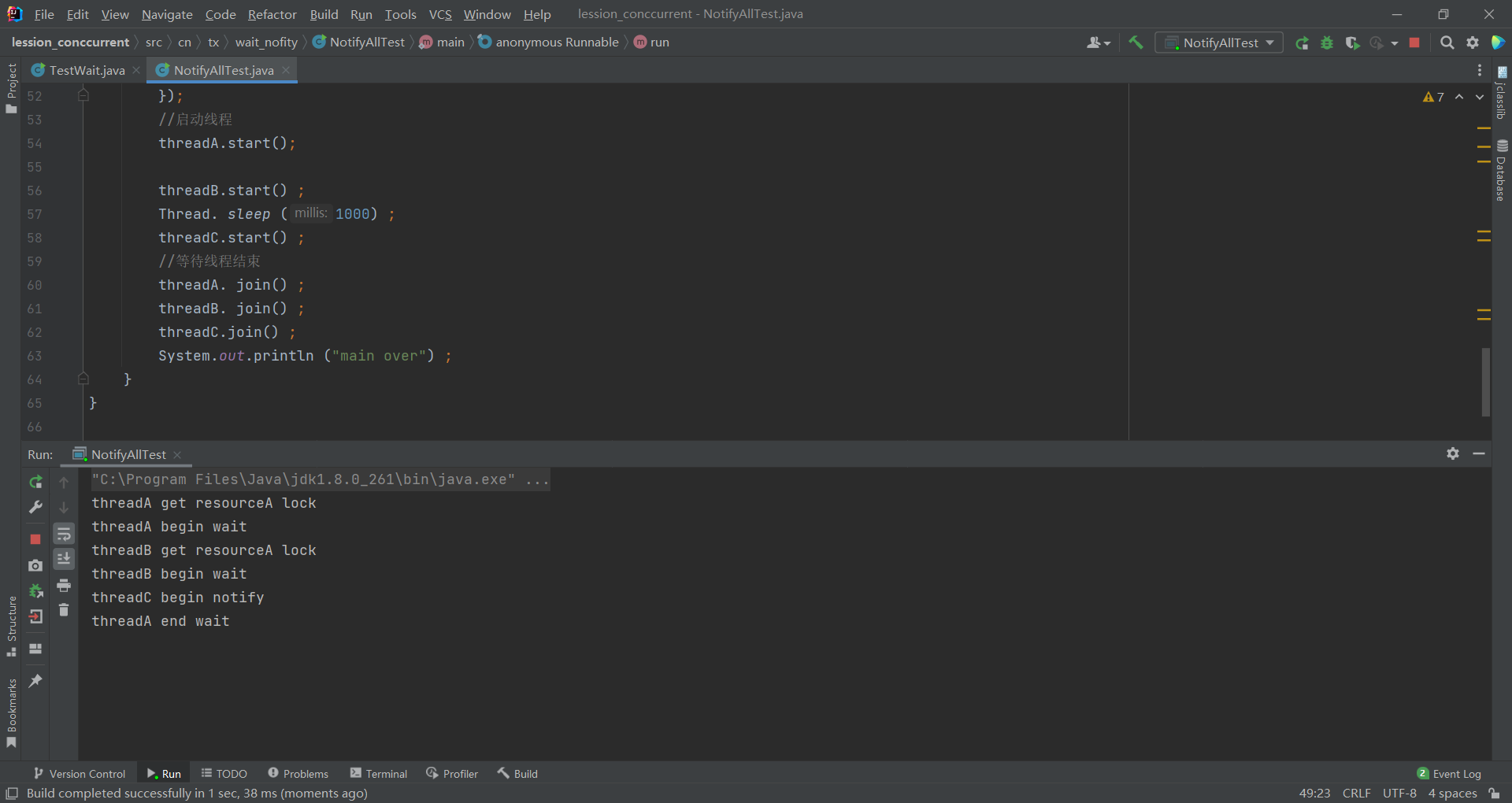Open IDE settings gear in toolbar
This screenshot has width=1512, height=803.
click(1473, 43)
